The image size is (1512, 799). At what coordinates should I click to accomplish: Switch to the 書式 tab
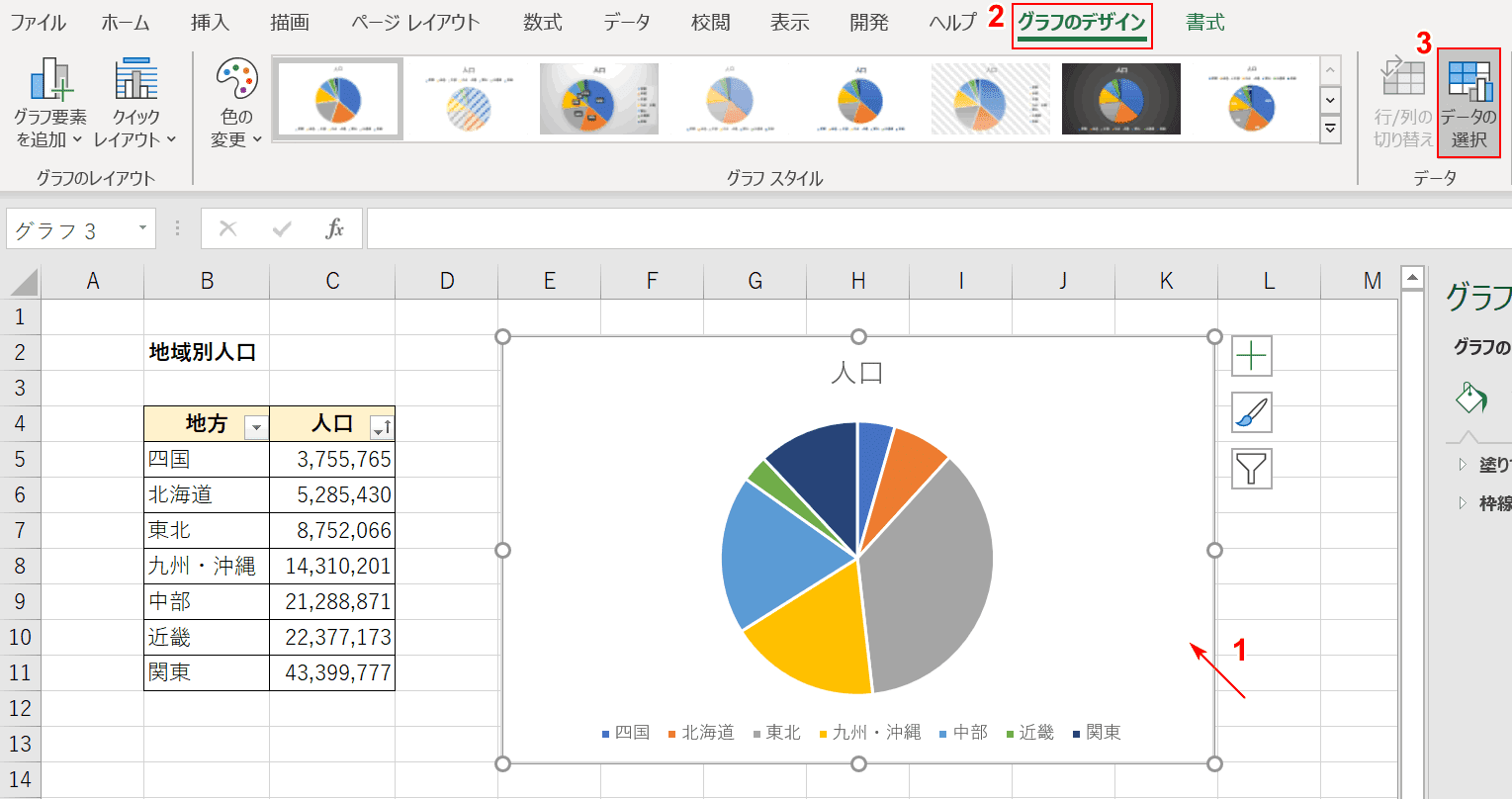pyautogui.click(x=1205, y=23)
